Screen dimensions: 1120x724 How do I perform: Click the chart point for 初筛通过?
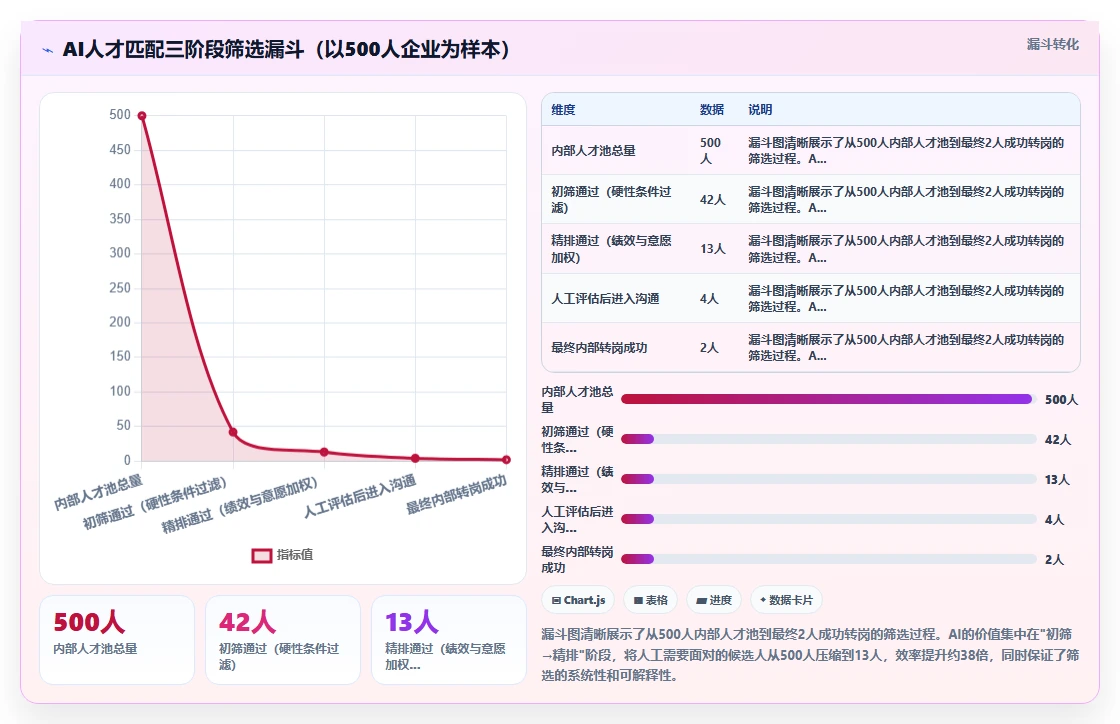(x=233, y=432)
